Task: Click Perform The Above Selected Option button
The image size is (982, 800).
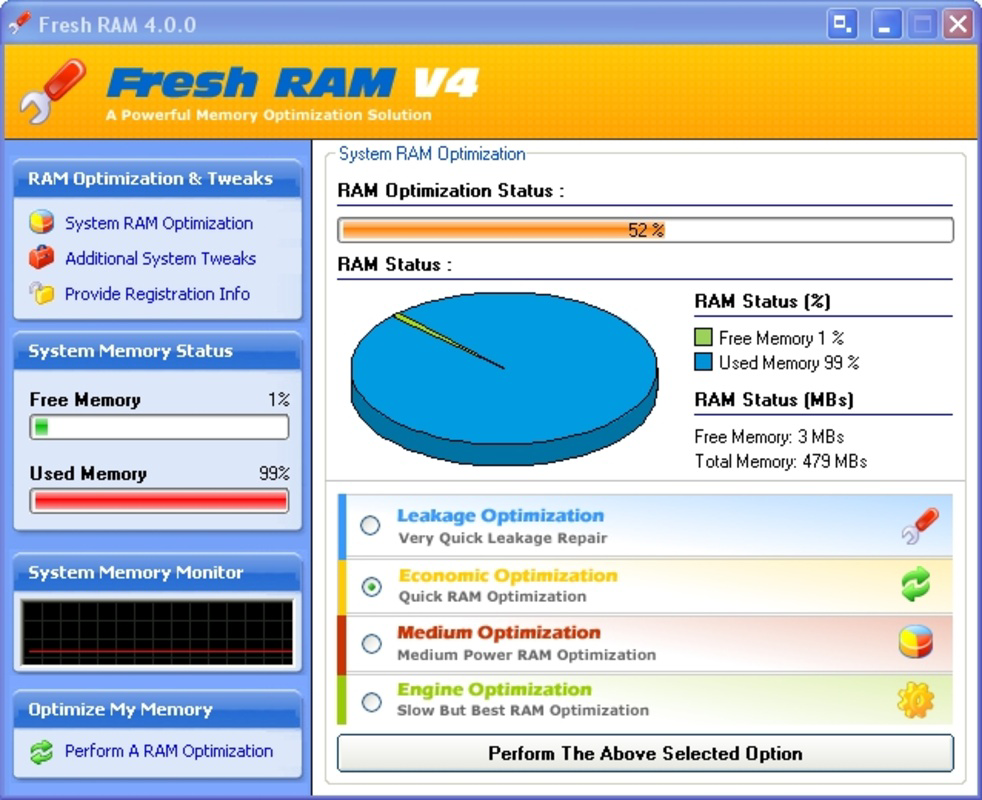Action: 645,753
